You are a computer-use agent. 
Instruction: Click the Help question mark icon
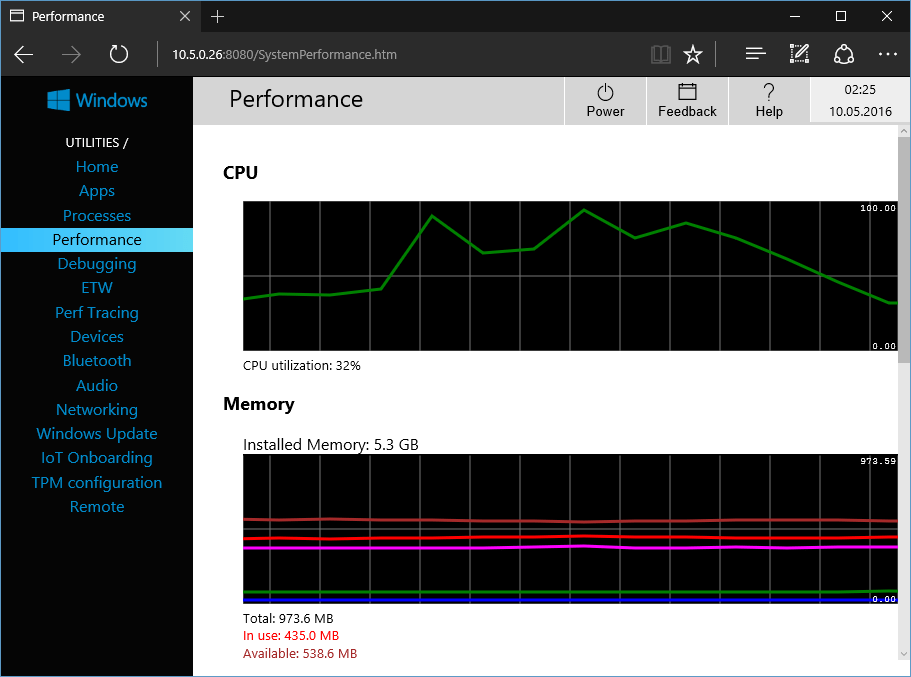tap(769, 92)
